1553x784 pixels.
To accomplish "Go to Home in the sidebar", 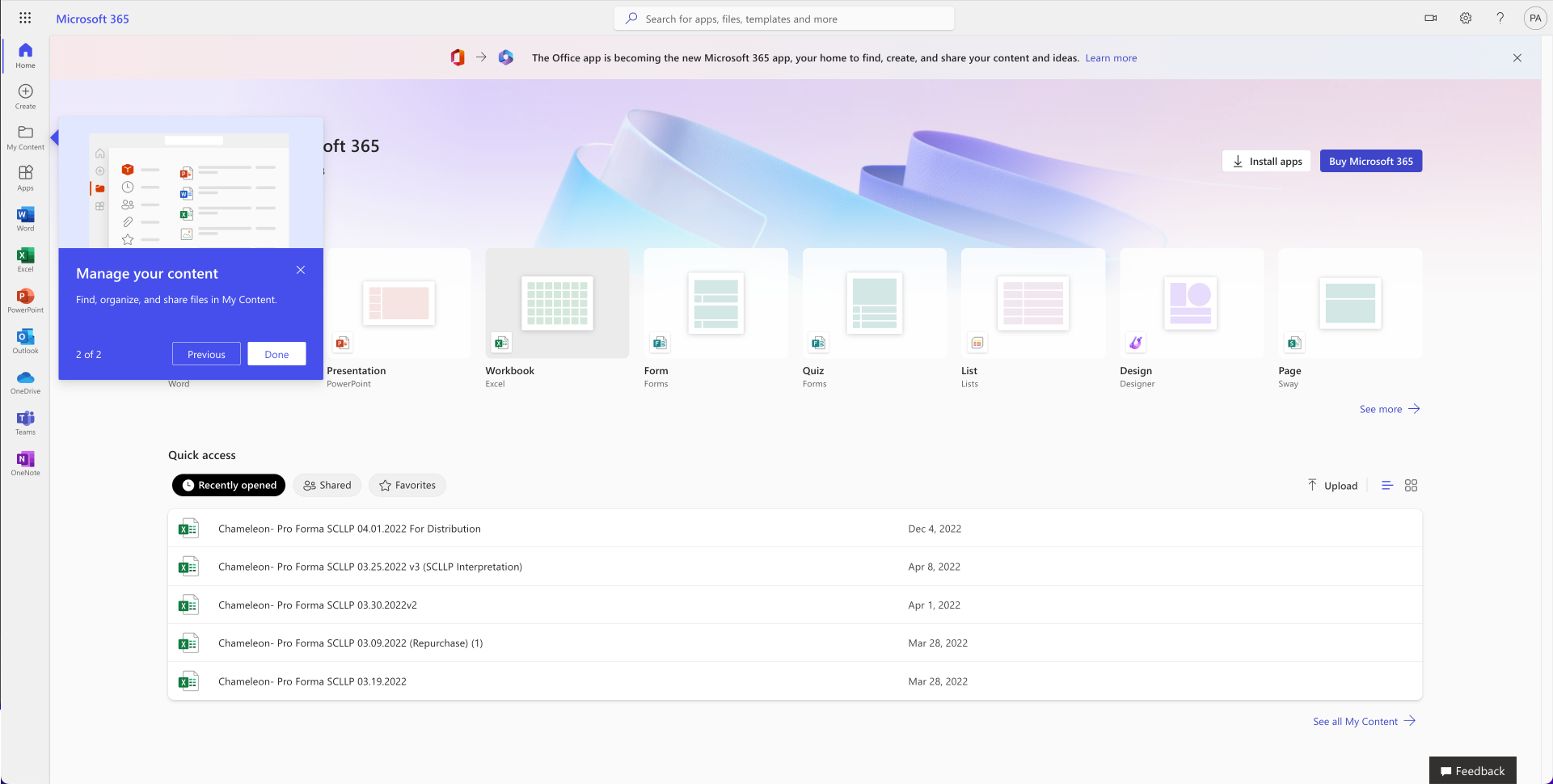I will pyautogui.click(x=25, y=55).
